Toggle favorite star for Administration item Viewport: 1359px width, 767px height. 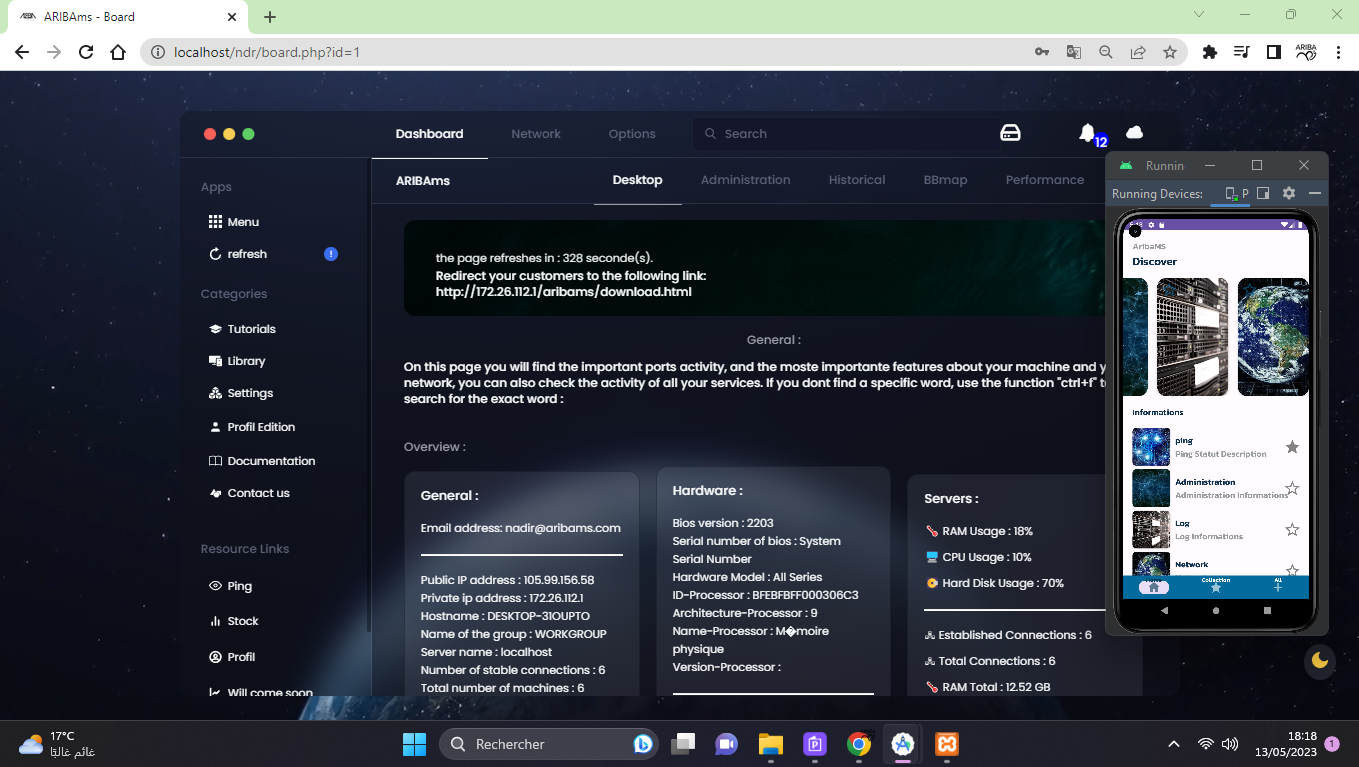1292,488
